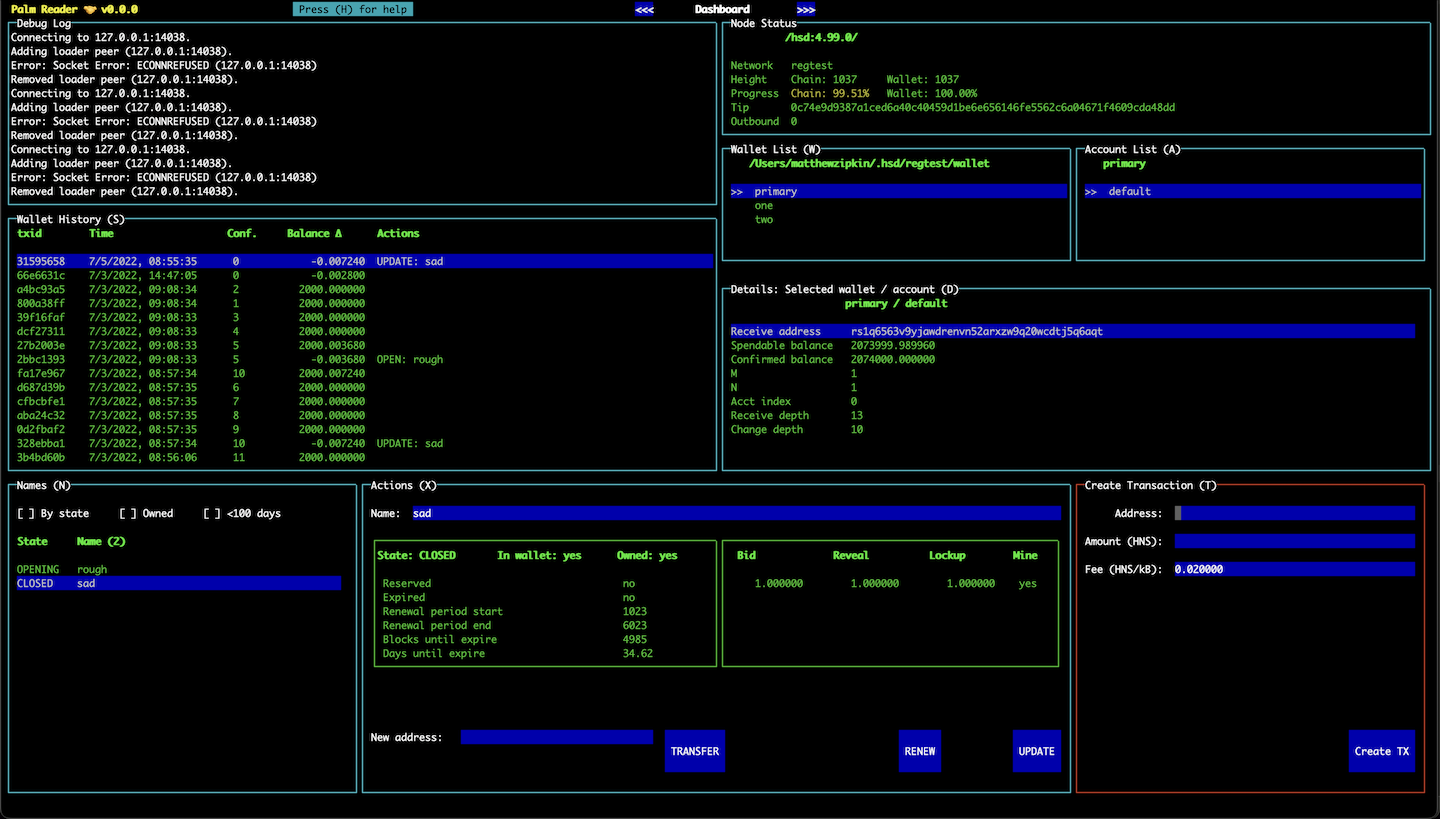This screenshot has width=1440, height=819.
Task: Select transaction 0d2fbaf2 in Wallet History
Action: [365, 429]
